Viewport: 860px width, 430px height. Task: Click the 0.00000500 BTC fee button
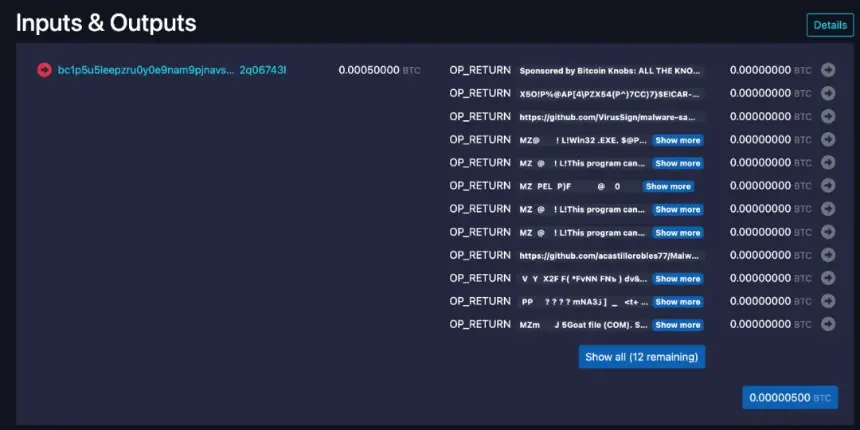point(789,397)
